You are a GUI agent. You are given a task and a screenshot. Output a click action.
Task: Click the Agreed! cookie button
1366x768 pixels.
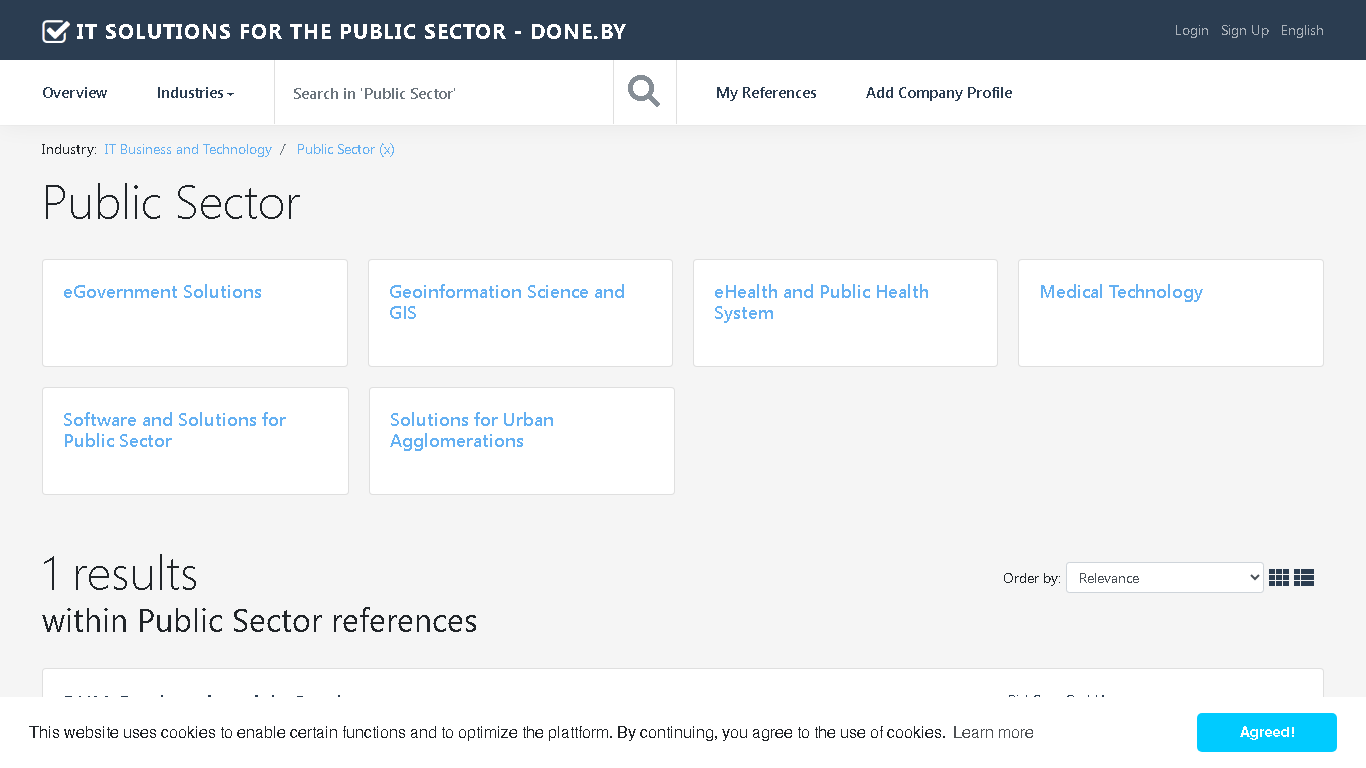(1267, 733)
